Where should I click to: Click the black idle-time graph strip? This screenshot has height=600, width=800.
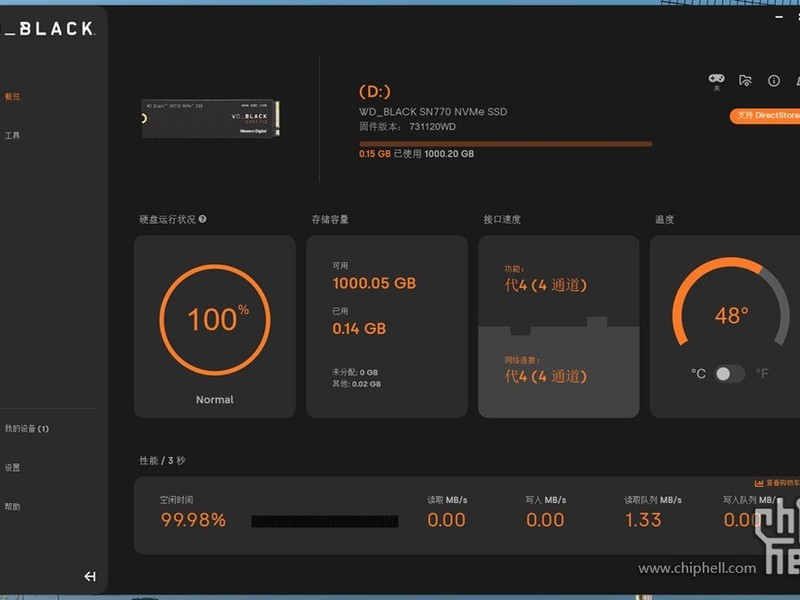point(324,521)
